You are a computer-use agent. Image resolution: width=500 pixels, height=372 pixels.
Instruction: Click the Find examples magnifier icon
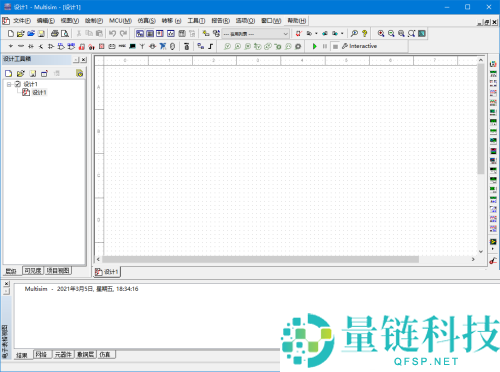pyautogui.click(x=354, y=33)
